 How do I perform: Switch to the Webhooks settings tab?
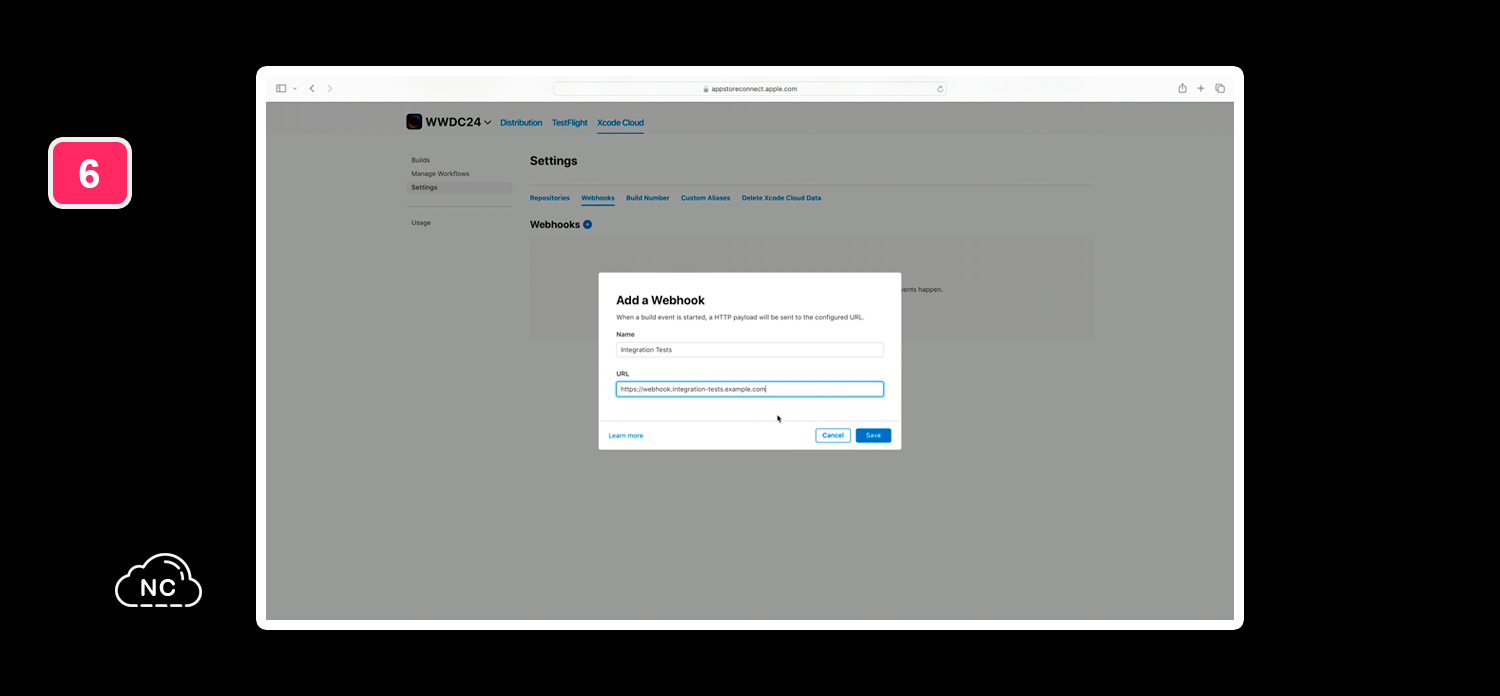pos(598,198)
